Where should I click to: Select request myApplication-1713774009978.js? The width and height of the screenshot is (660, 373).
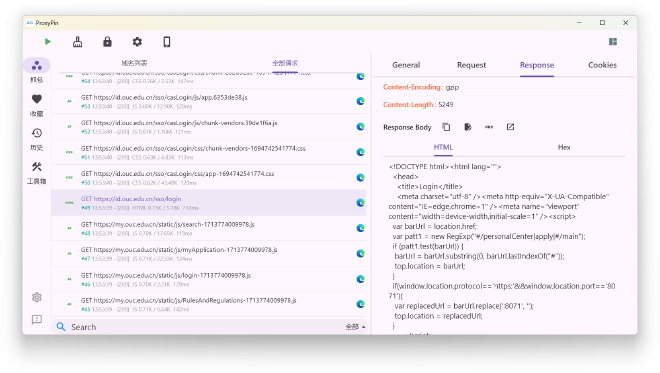tap(209, 253)
